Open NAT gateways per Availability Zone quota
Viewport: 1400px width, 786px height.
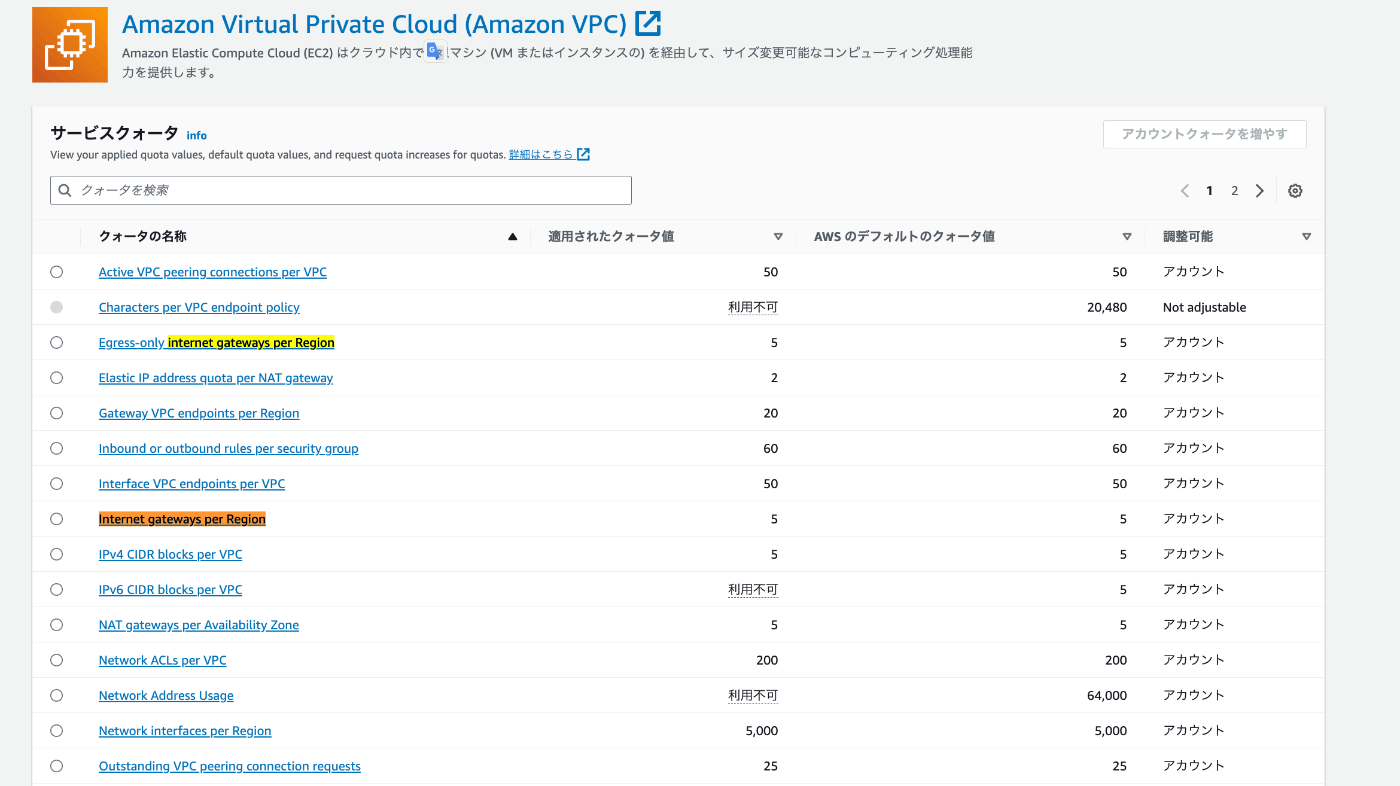pos(198,625)
